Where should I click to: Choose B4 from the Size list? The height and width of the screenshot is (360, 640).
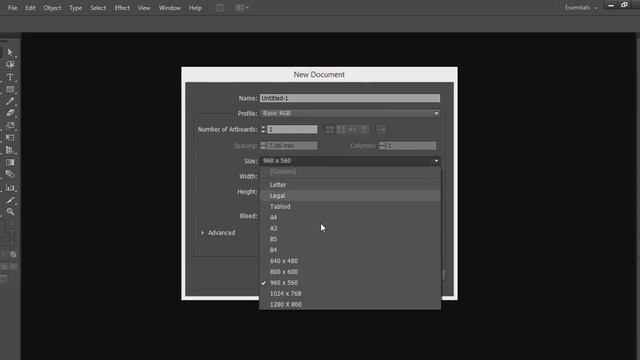[350, 250]
